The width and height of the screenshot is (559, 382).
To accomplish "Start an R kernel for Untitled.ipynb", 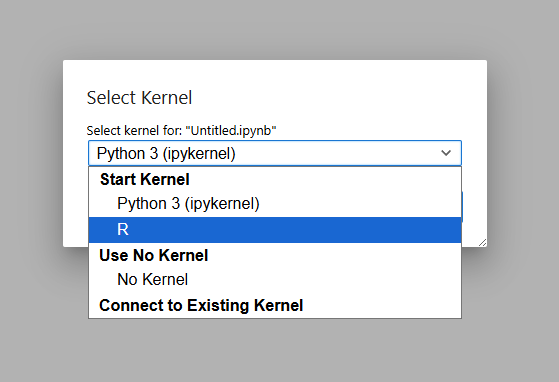I will [275, 230].
